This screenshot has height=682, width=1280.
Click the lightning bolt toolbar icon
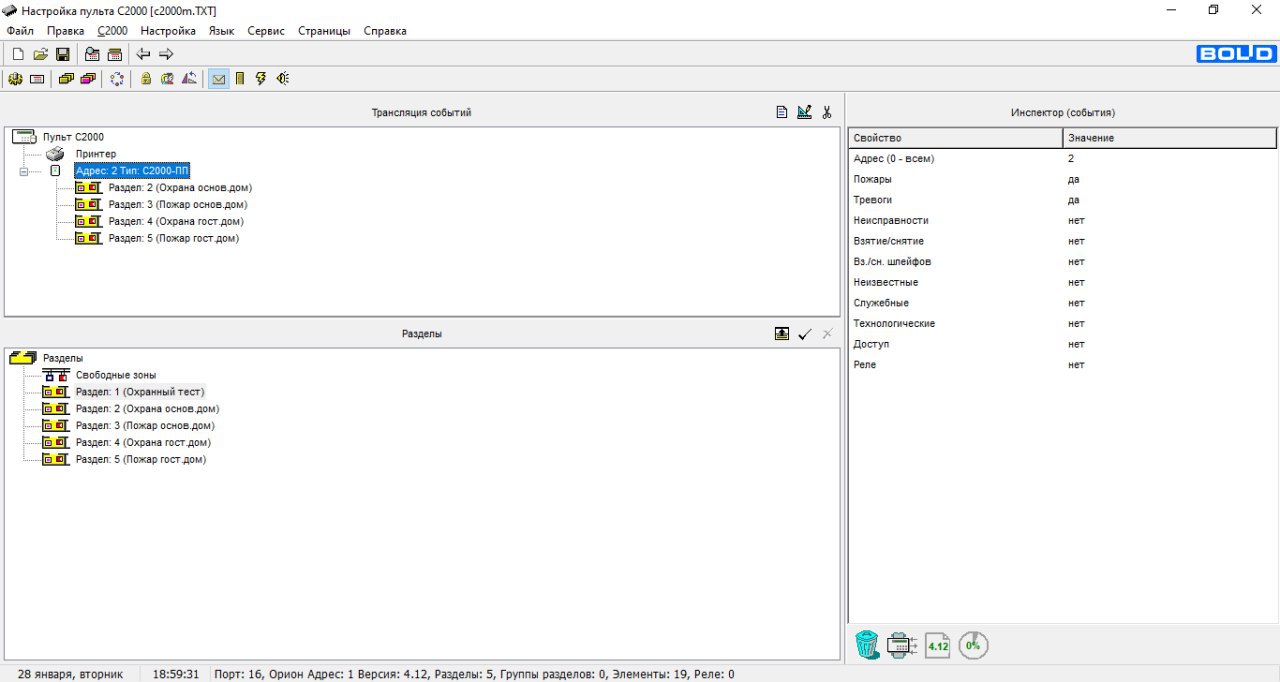(x=261, y=79)
